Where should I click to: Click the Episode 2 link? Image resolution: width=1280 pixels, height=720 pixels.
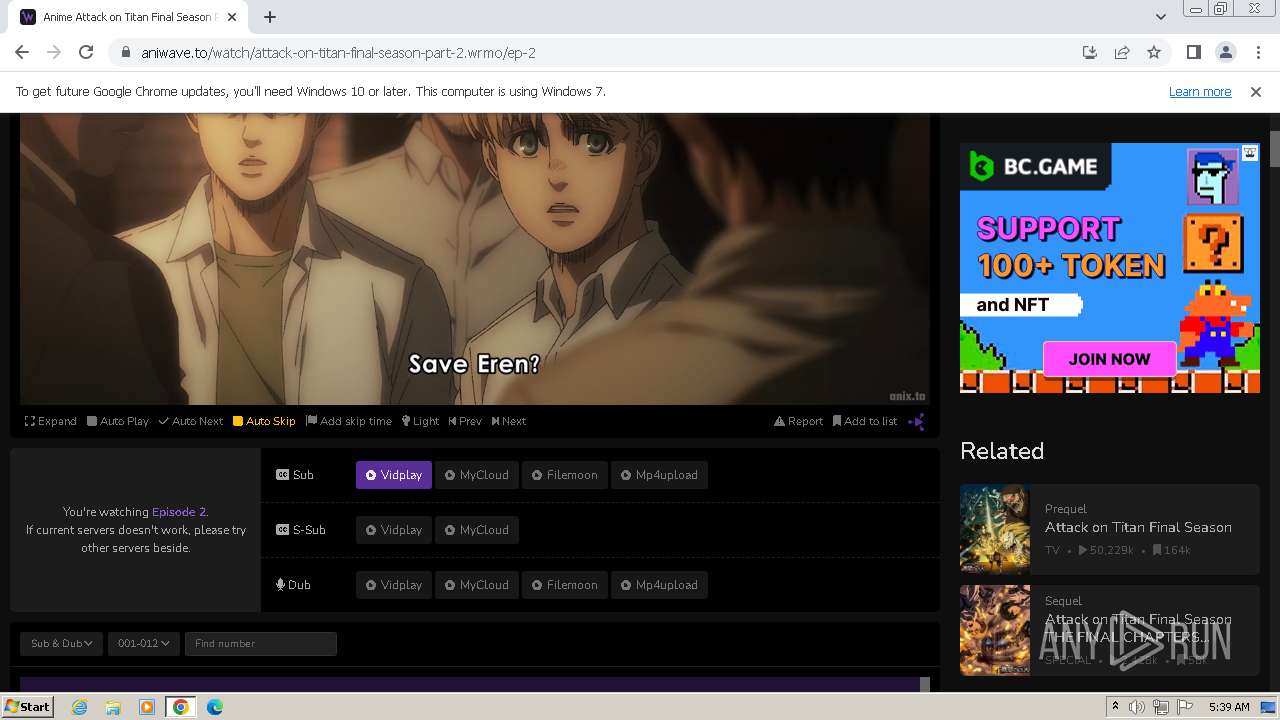179,512
